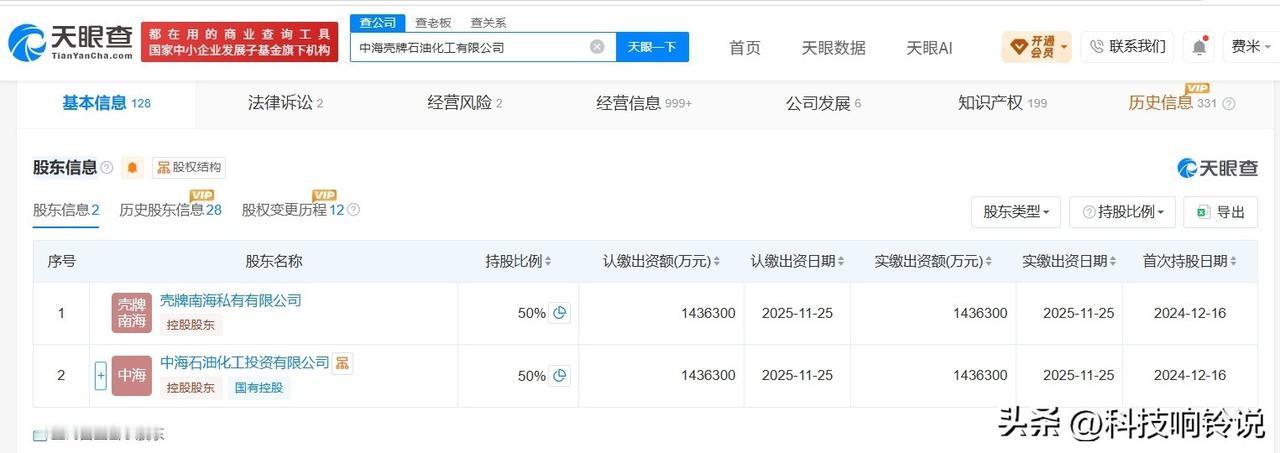This screenshot has width=1280, height=453.
Task: Open the 知识产权 199 tab
Action: point(1002,103)
